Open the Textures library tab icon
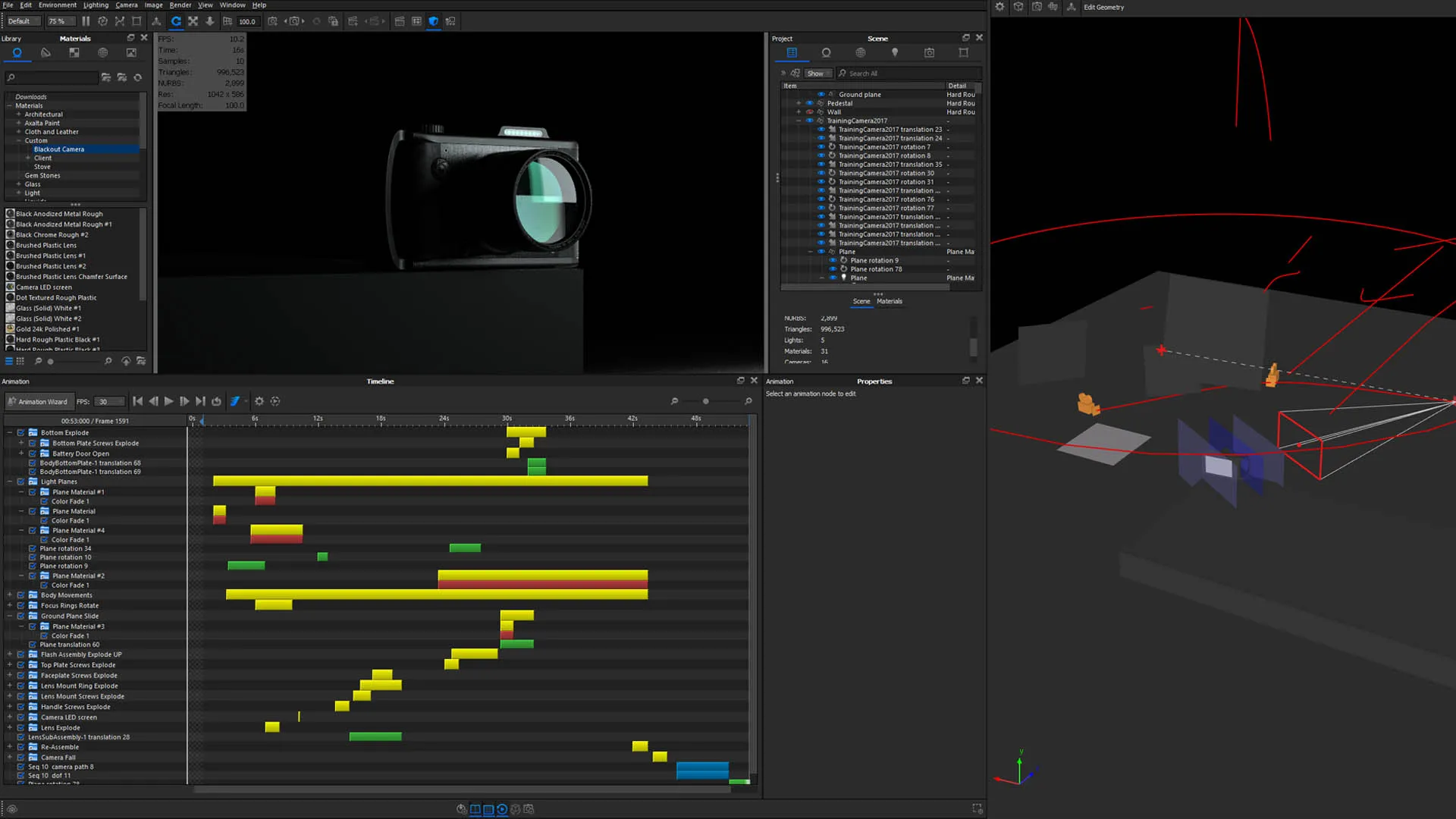Image resolution: width=1456 pixels, height=819 pixels. (x=74, y=53)
